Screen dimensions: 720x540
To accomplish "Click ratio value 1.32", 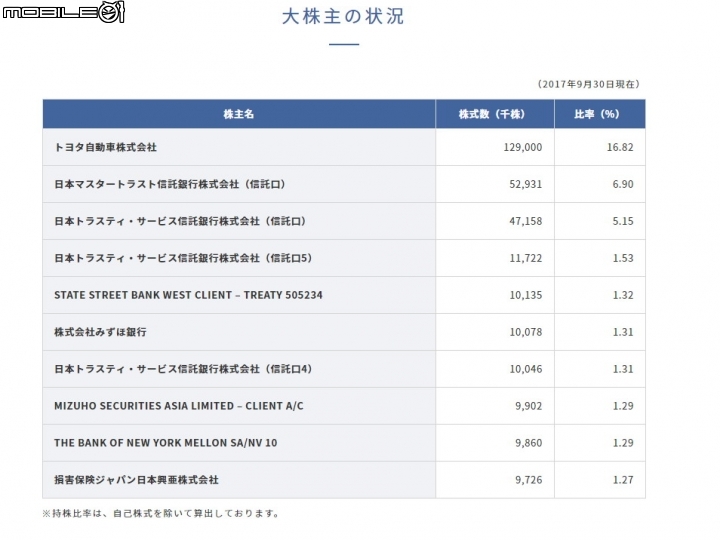I will pos(623,295).
